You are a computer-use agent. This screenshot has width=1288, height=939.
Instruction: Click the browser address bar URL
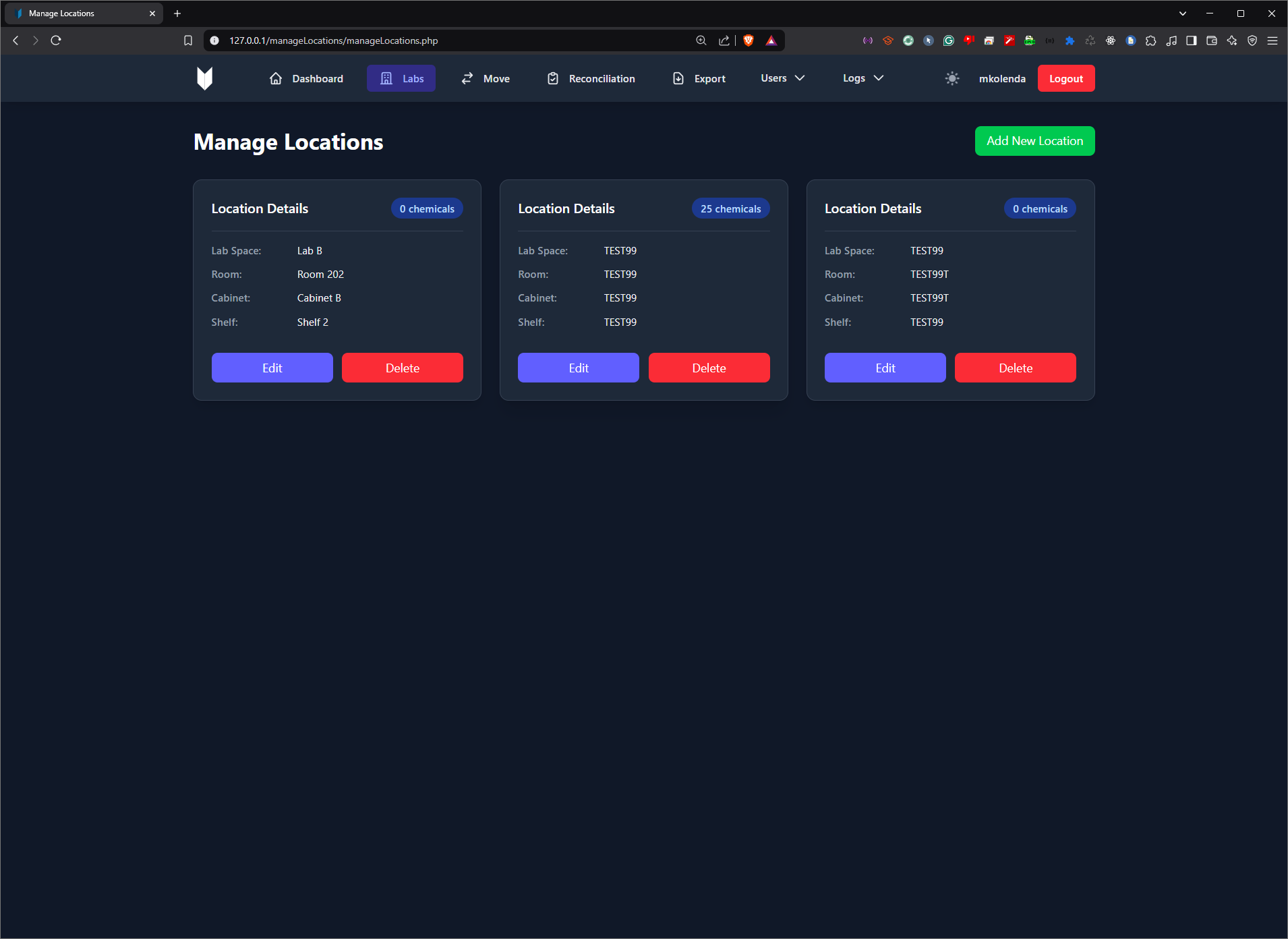[334, 40]
